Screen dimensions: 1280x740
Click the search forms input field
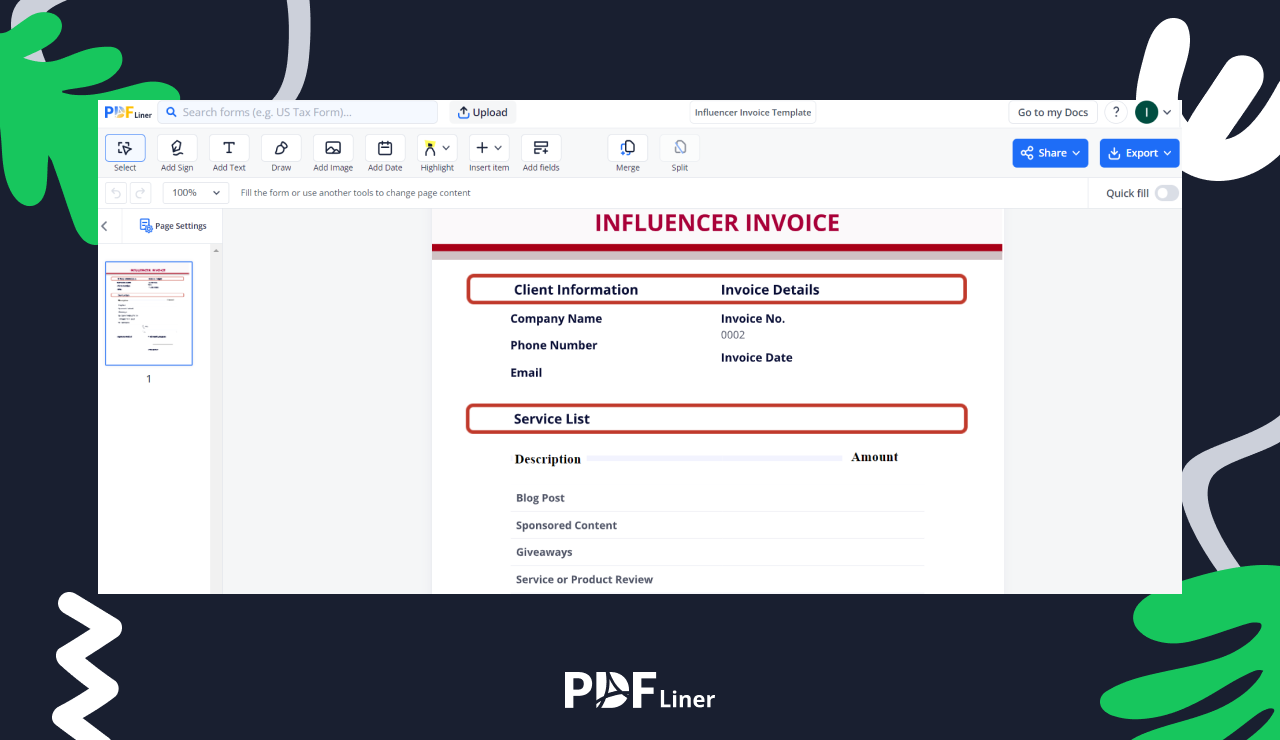298,113
